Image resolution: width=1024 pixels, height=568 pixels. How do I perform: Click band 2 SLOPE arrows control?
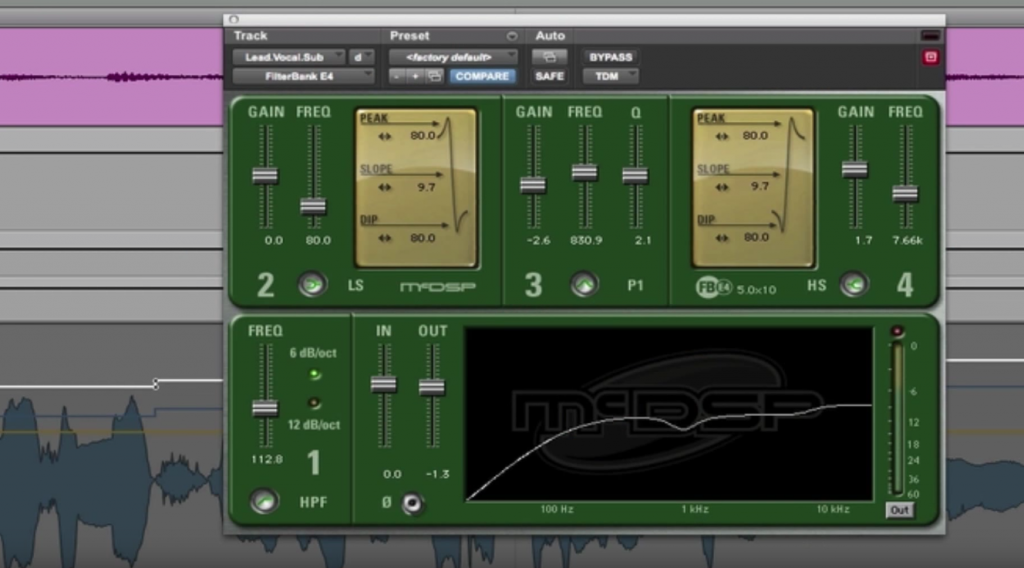pyautogui.click(x=384, y=187)
